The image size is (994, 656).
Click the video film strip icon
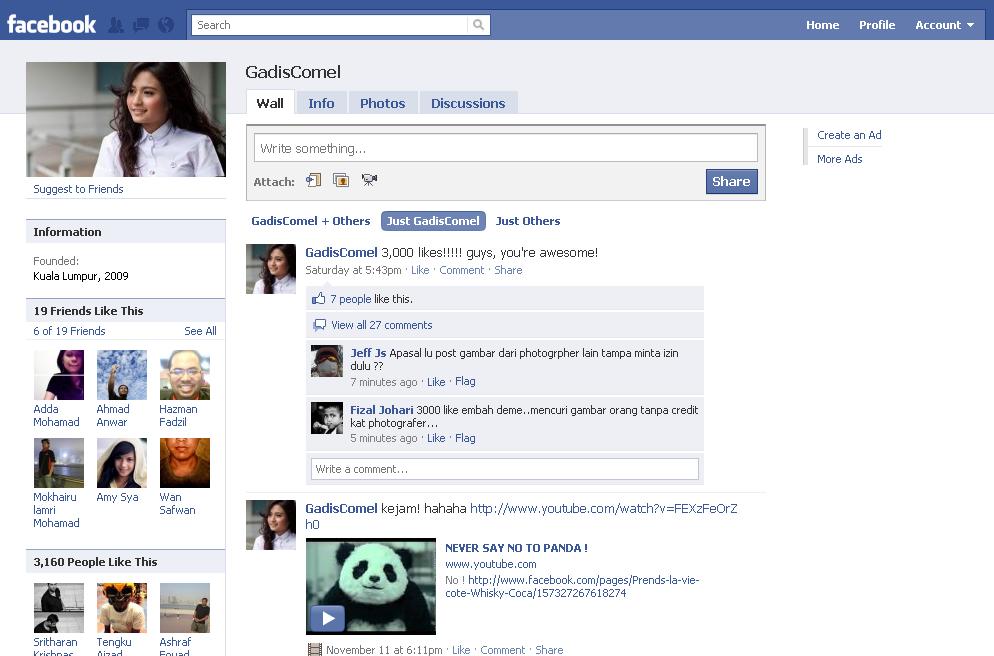[x=314, y=650]
